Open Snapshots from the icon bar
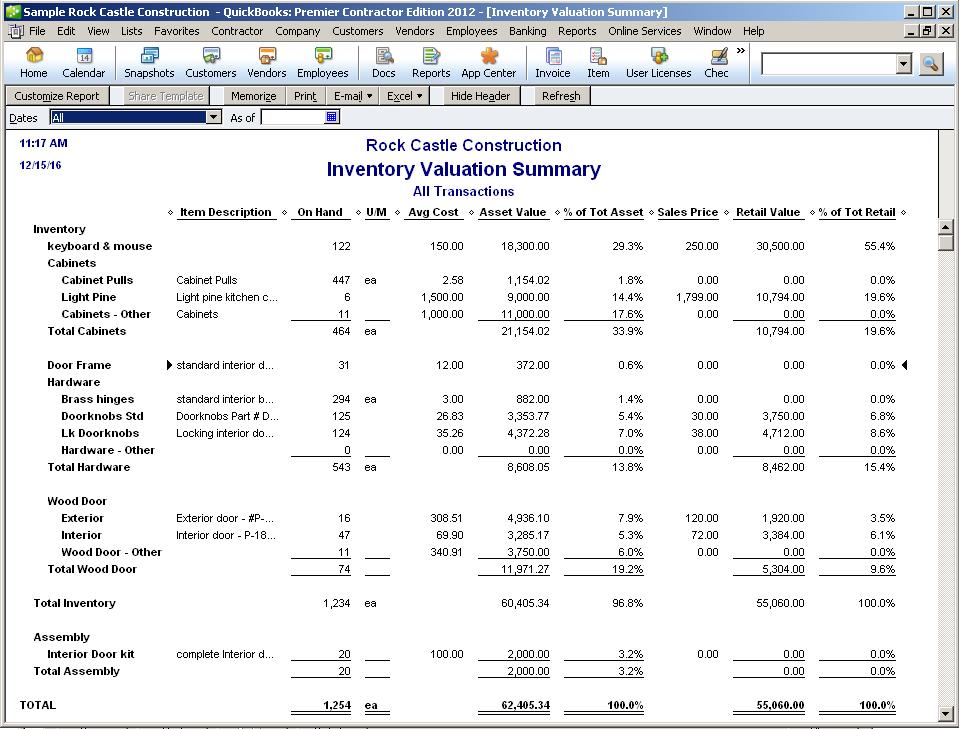 point(149,63)
